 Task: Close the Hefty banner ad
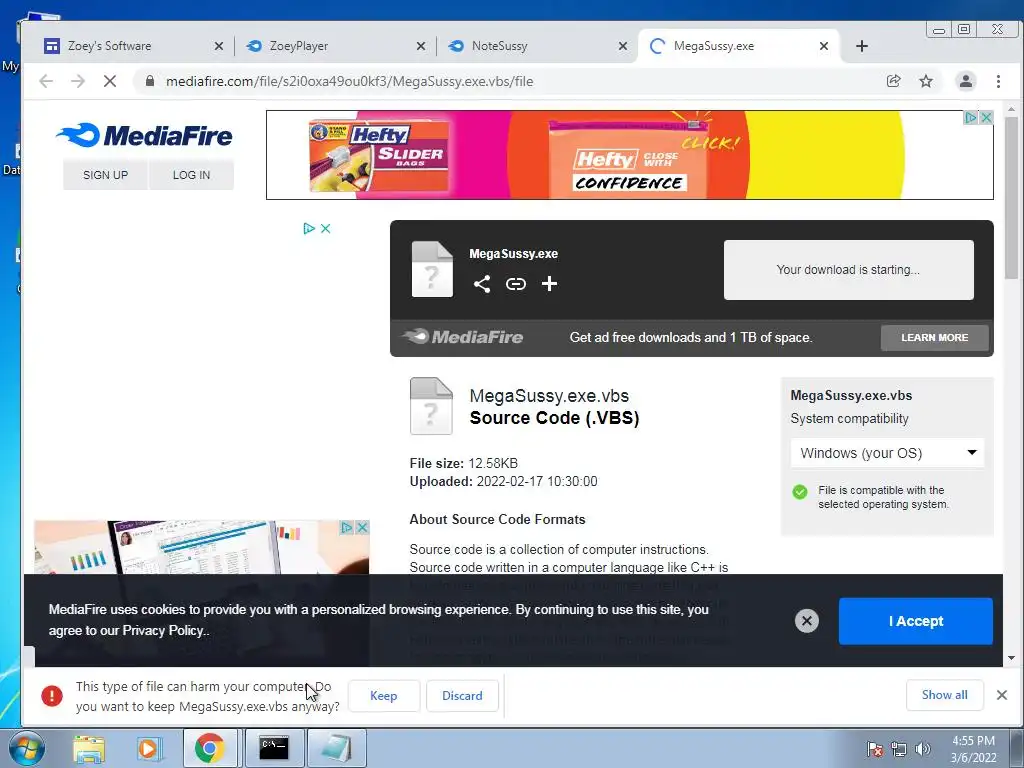(987, 118)
